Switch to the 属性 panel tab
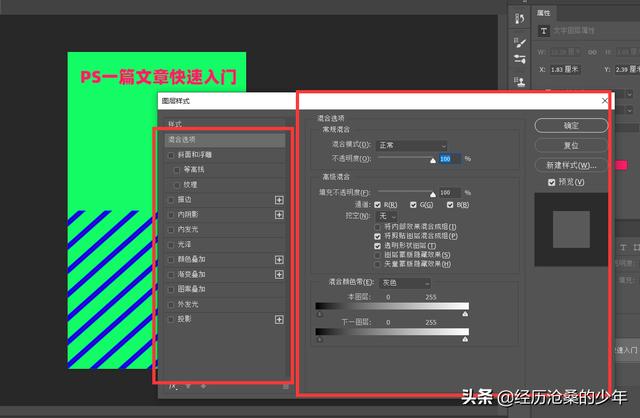The width and height of the screenshot is (640, 418). click(543, 13)
